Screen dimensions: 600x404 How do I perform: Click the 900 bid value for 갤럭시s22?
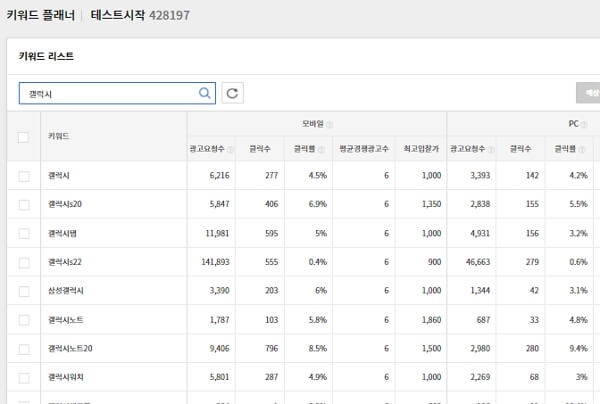click(x=434, y=262)
